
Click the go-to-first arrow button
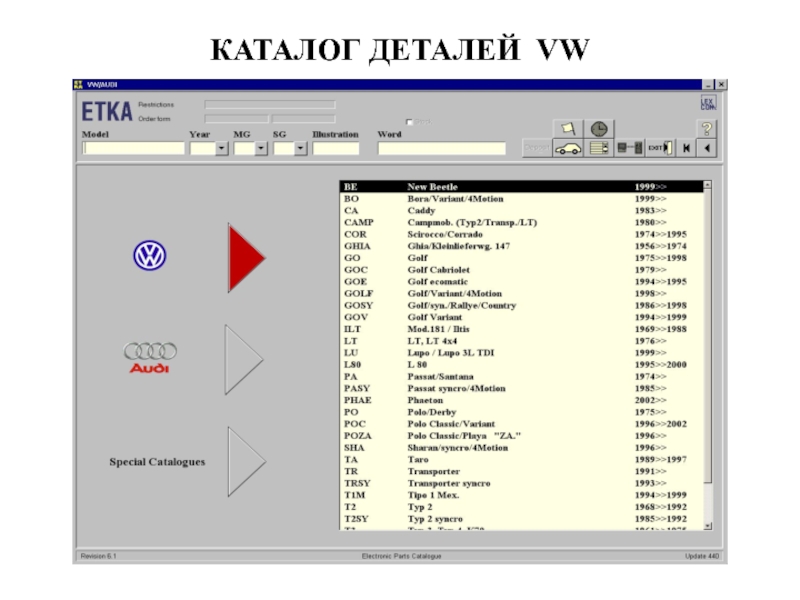686,148
